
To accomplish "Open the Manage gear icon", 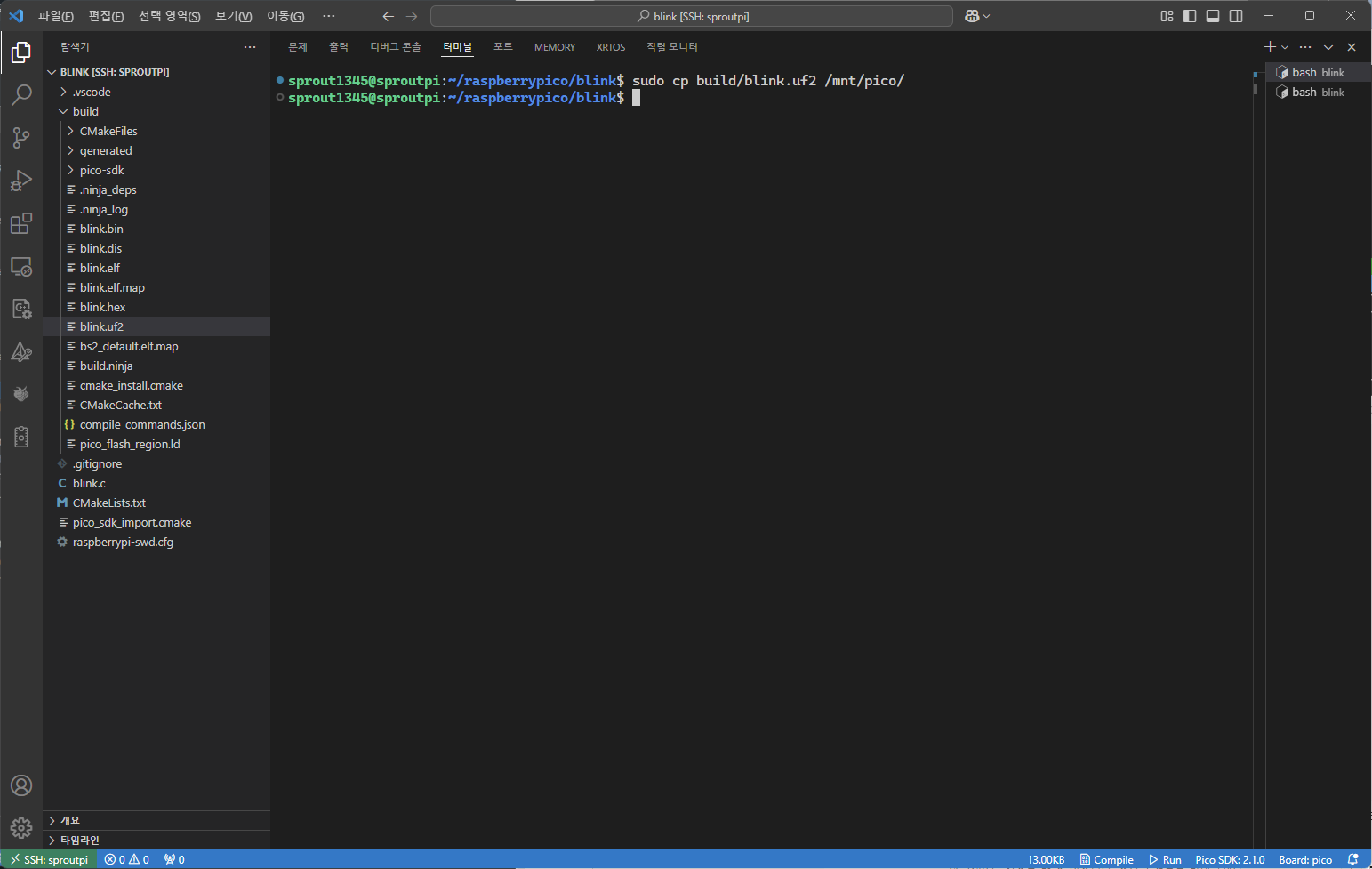I will point(21,828).
